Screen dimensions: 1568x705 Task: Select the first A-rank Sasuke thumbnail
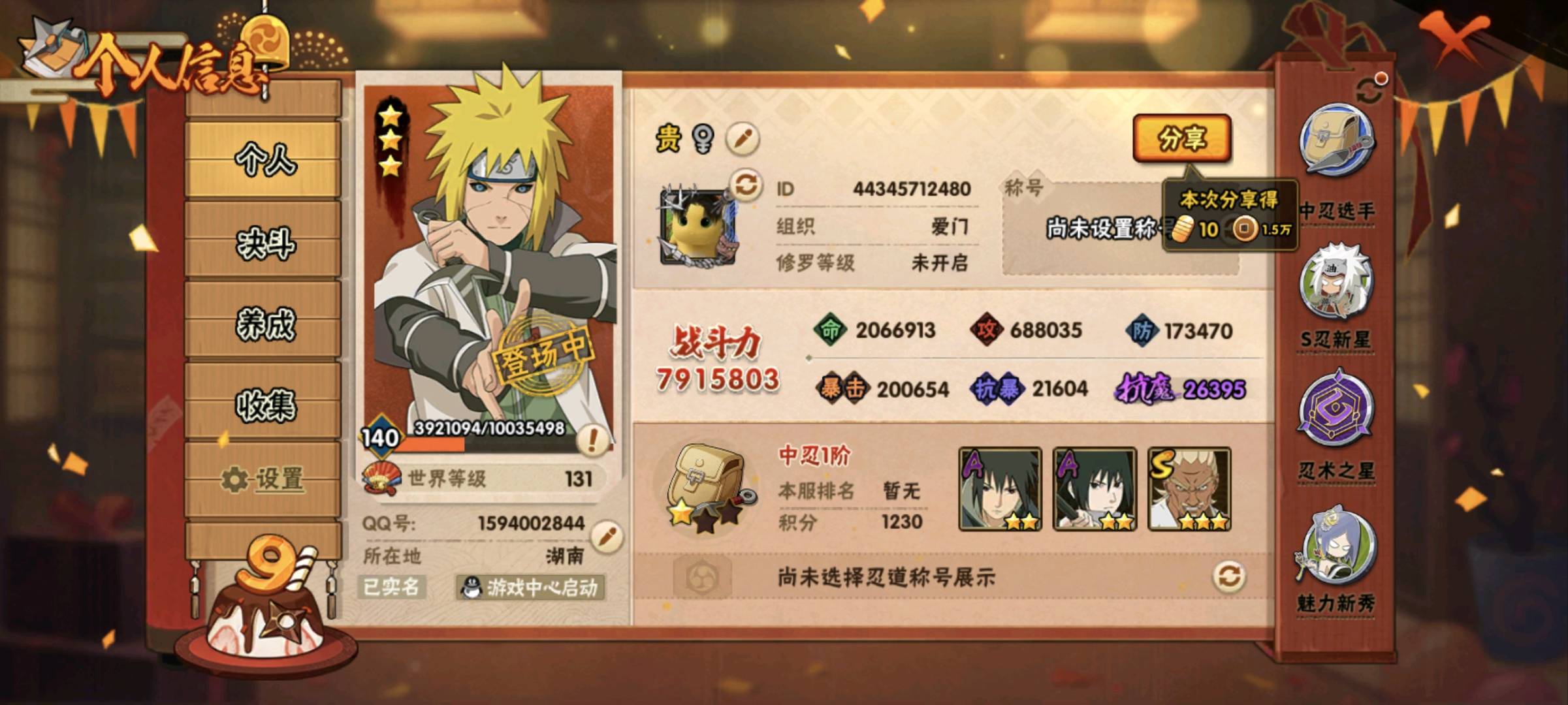tap(1000, 489)
